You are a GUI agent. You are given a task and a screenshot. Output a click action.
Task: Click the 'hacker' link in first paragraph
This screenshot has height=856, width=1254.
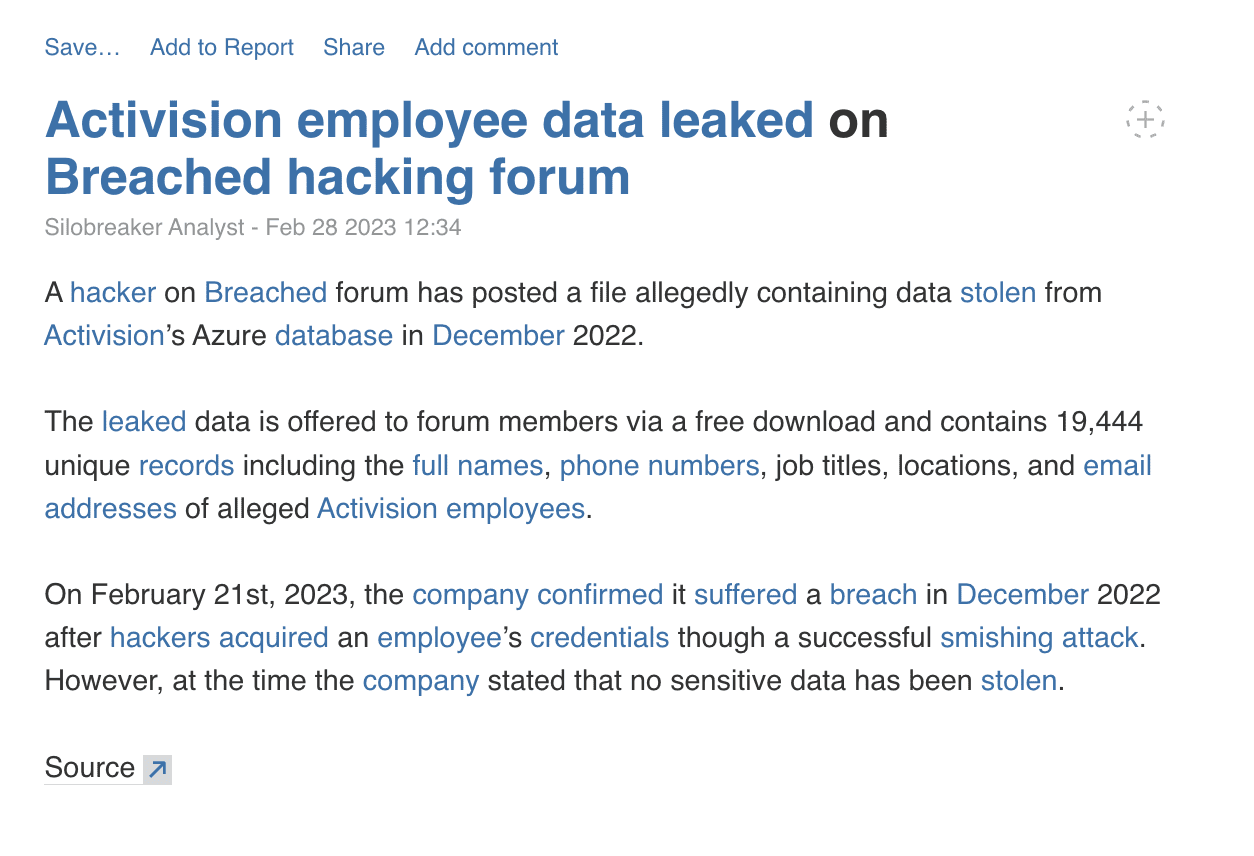coord(113,292)
